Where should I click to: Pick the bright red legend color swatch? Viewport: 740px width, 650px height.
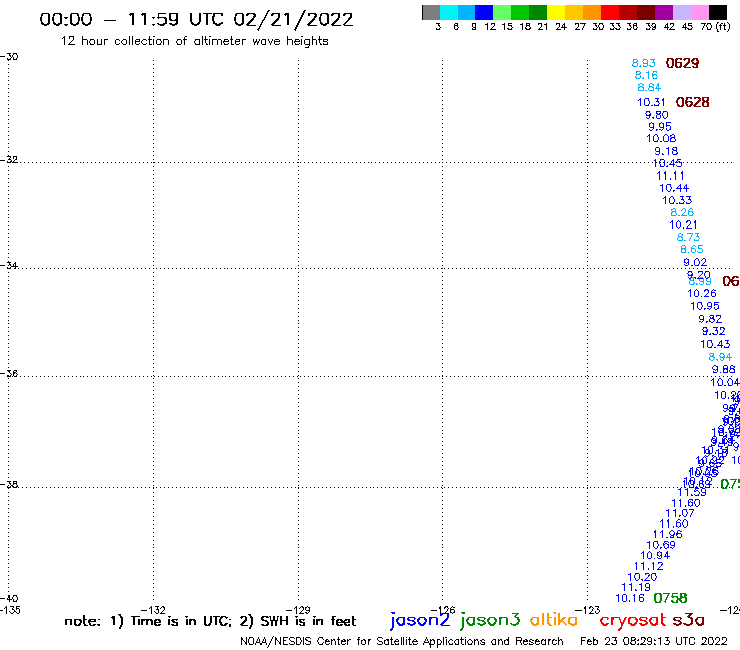click(x=610, y=12)
